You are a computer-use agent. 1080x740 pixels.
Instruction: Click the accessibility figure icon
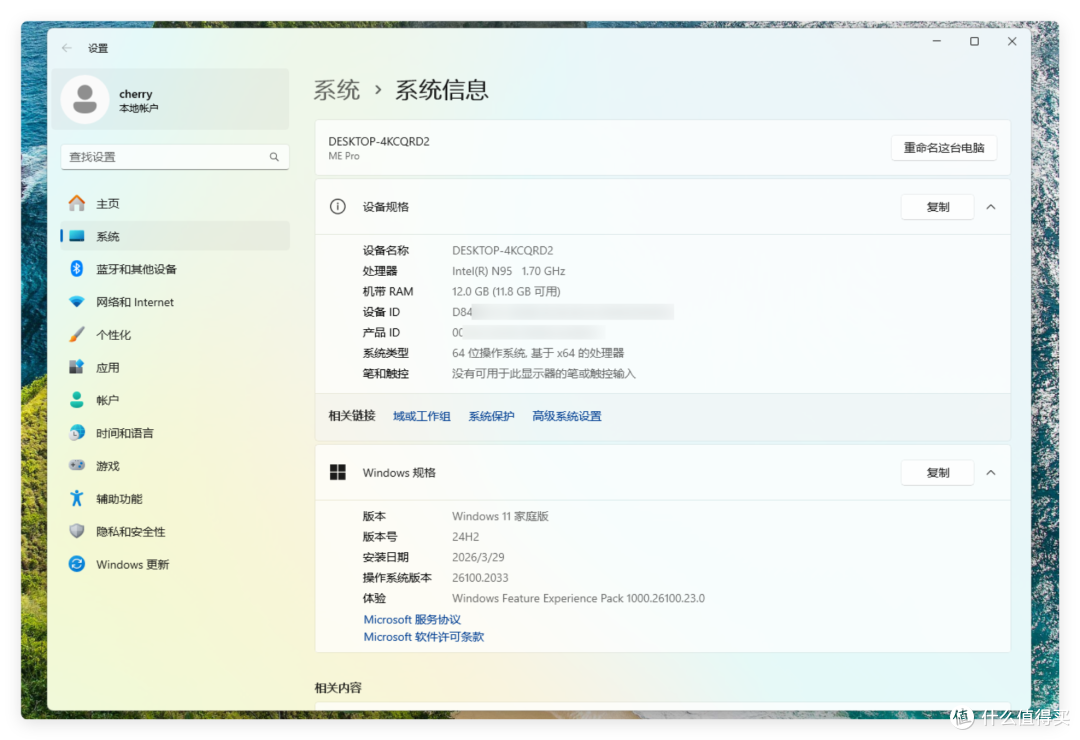(x=76, y=498)
